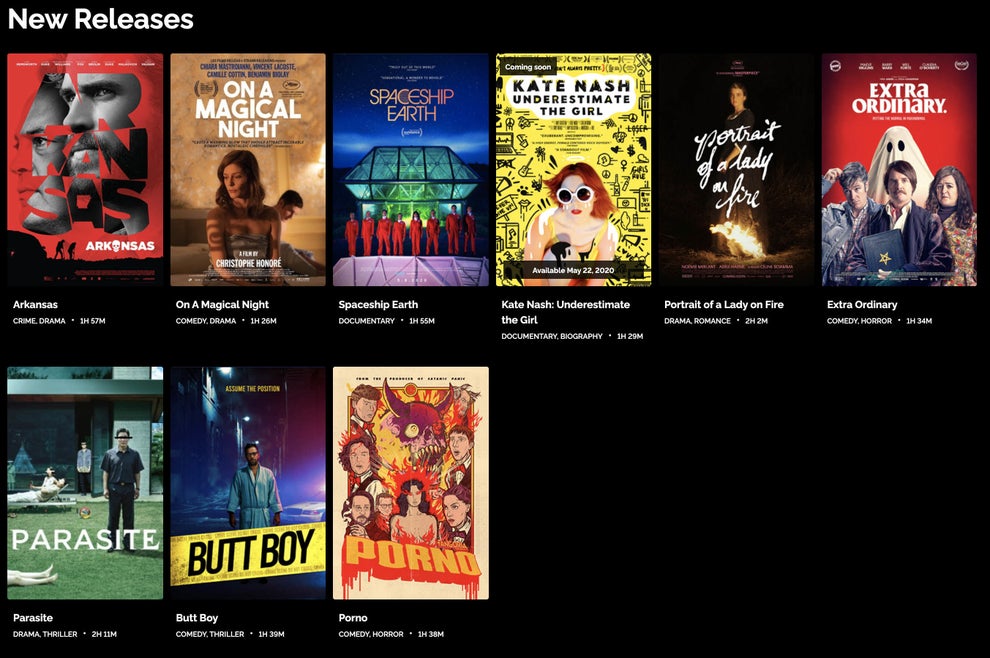Screen dimensions: 990x658
Task: Select the Spaceship Earth poster
Action: pos(411,170)
